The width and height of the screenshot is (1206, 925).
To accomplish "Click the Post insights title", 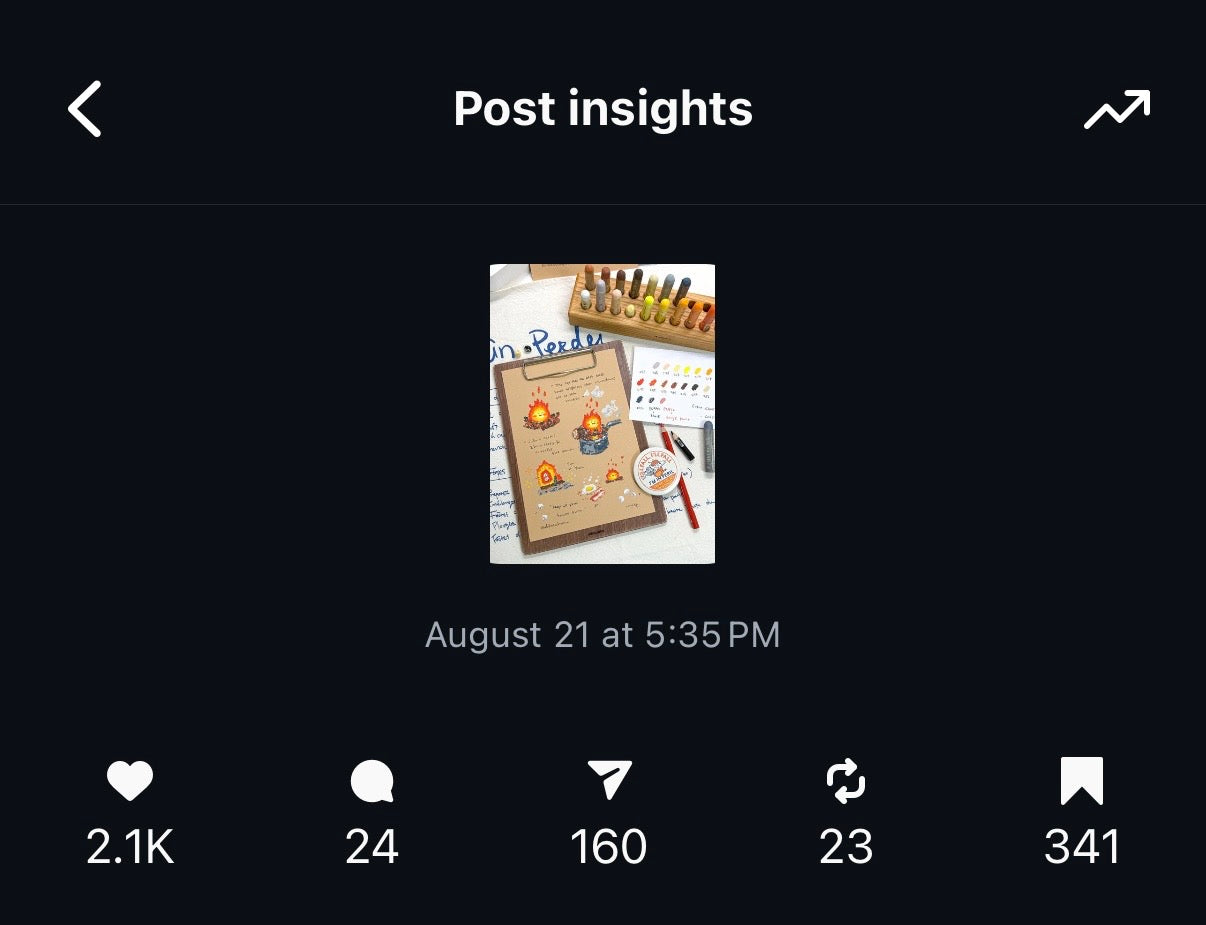I will [x=603, y=109].
